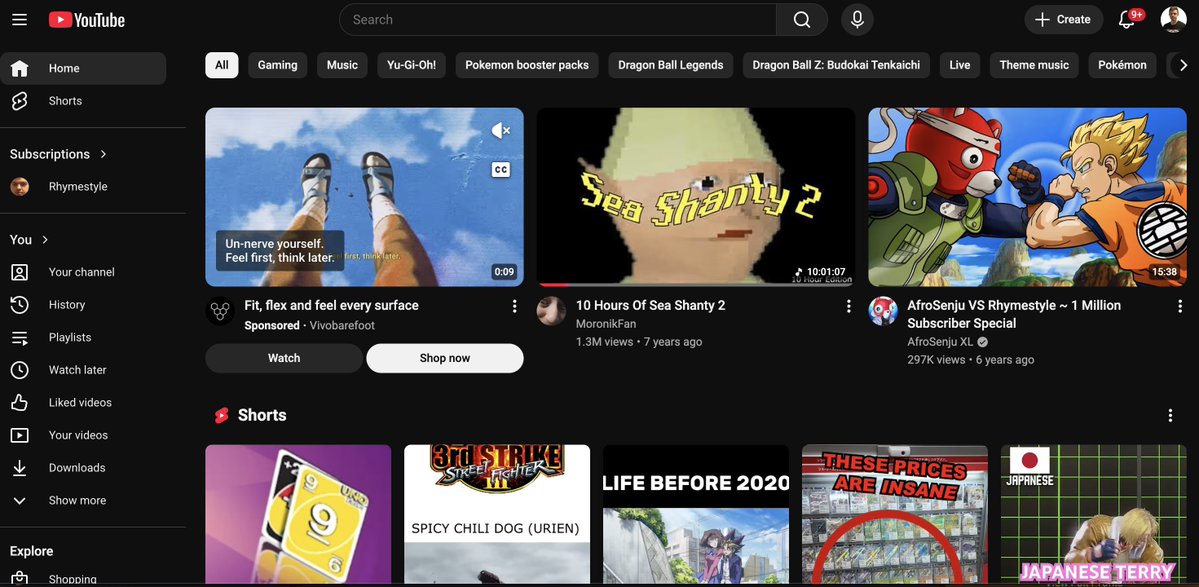Open Downloads in sidebar

(83, 468)
